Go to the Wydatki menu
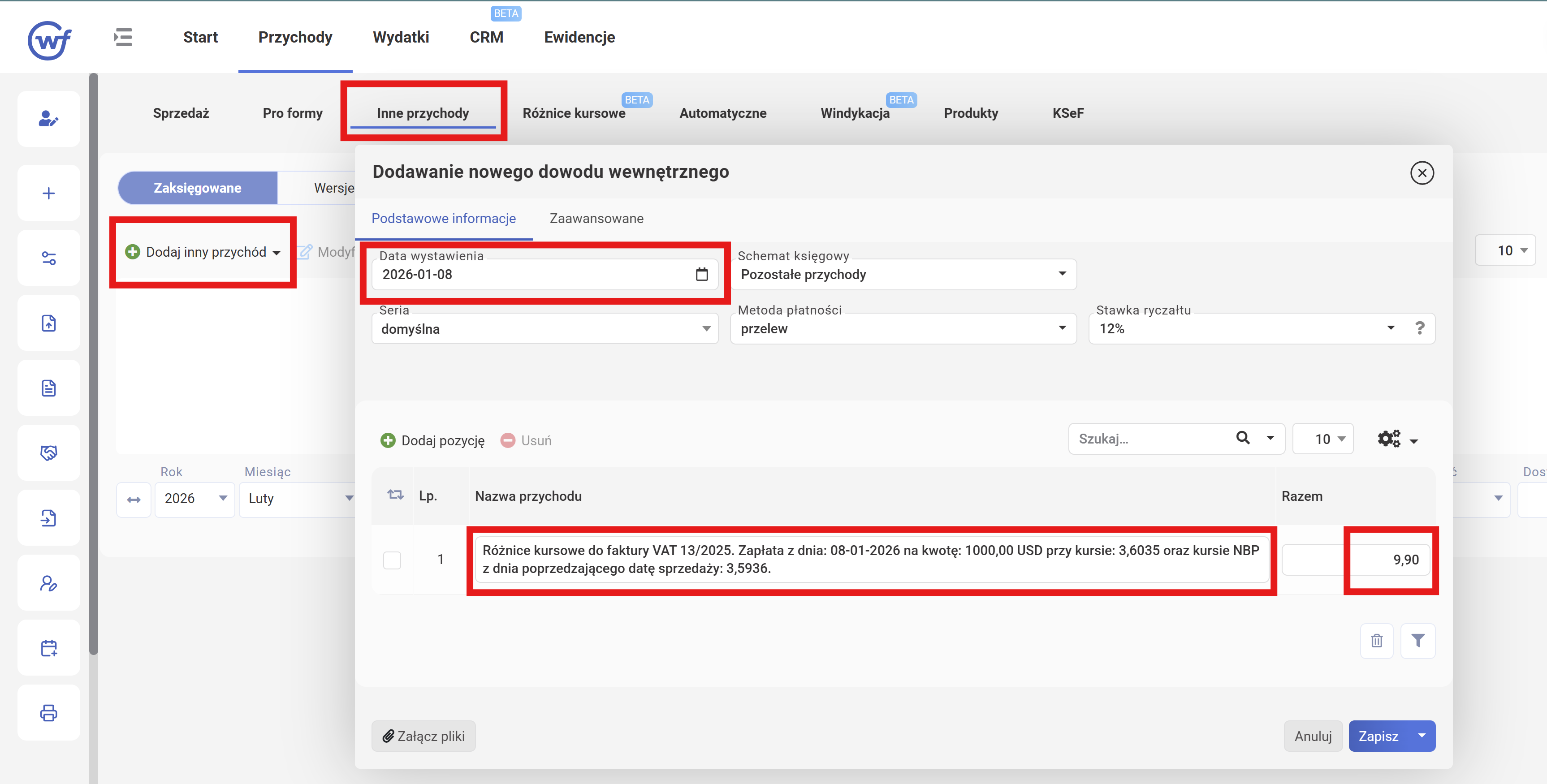The image size is (1547, 784). (401, 37)
